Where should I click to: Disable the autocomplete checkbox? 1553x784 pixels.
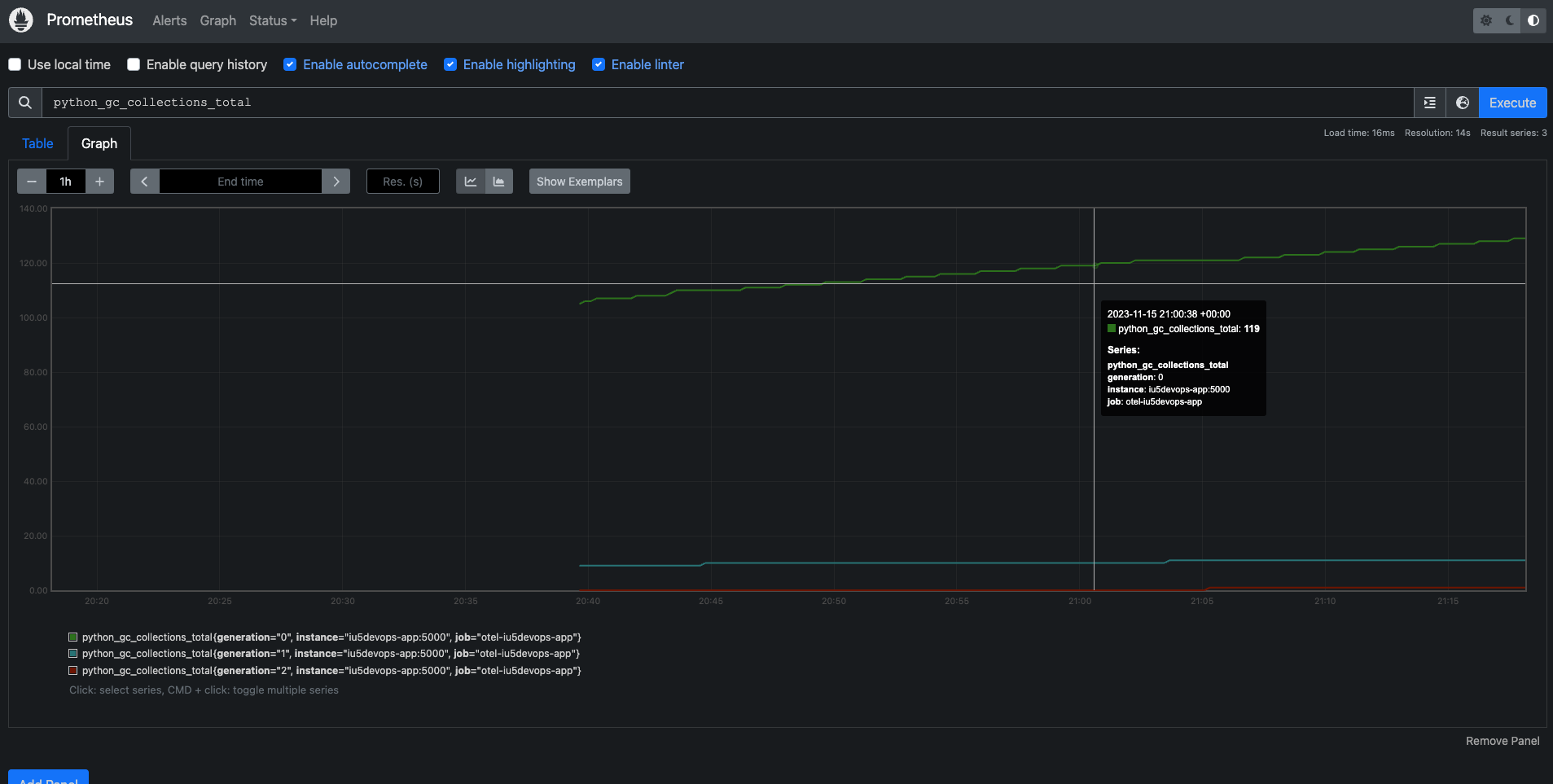(x=290, y=64)
